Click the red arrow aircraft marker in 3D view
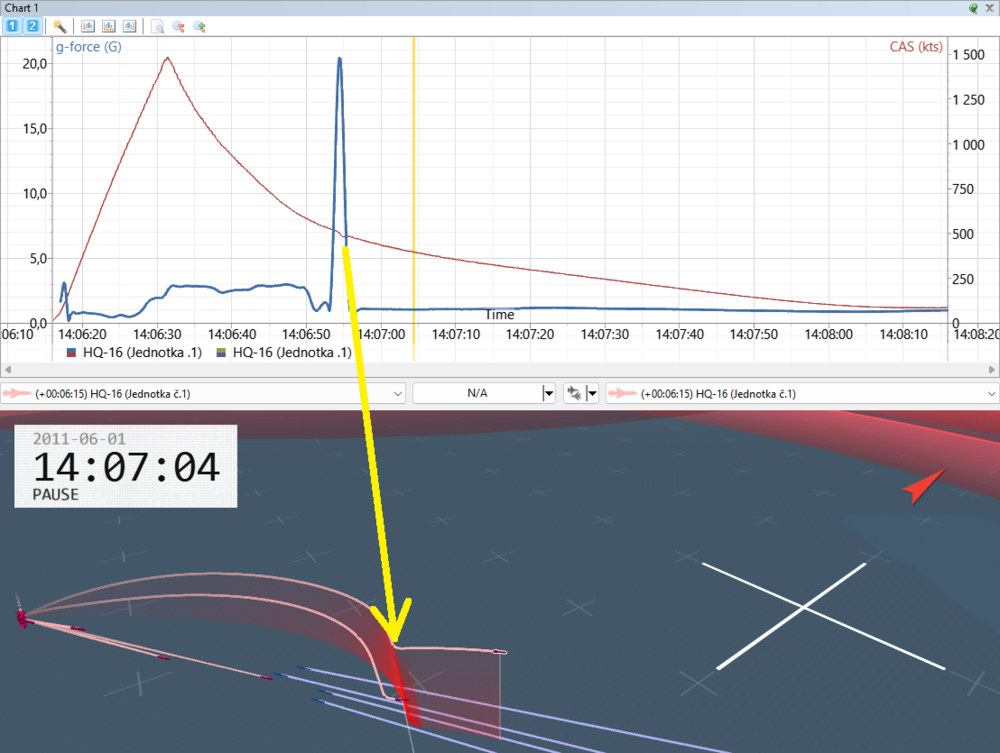Image resolution: width=1000 pixels, height=753 pixels. (923, 486)
